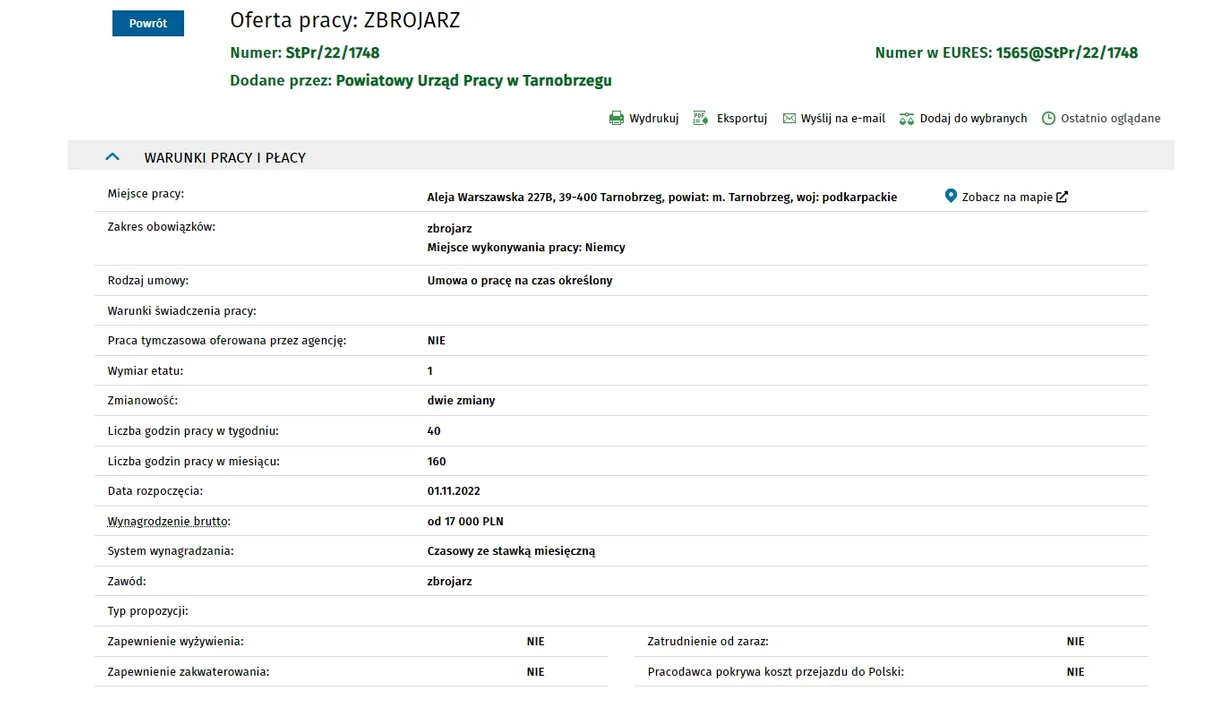Click Umowa o pracę na czas określony

[520, 281]
